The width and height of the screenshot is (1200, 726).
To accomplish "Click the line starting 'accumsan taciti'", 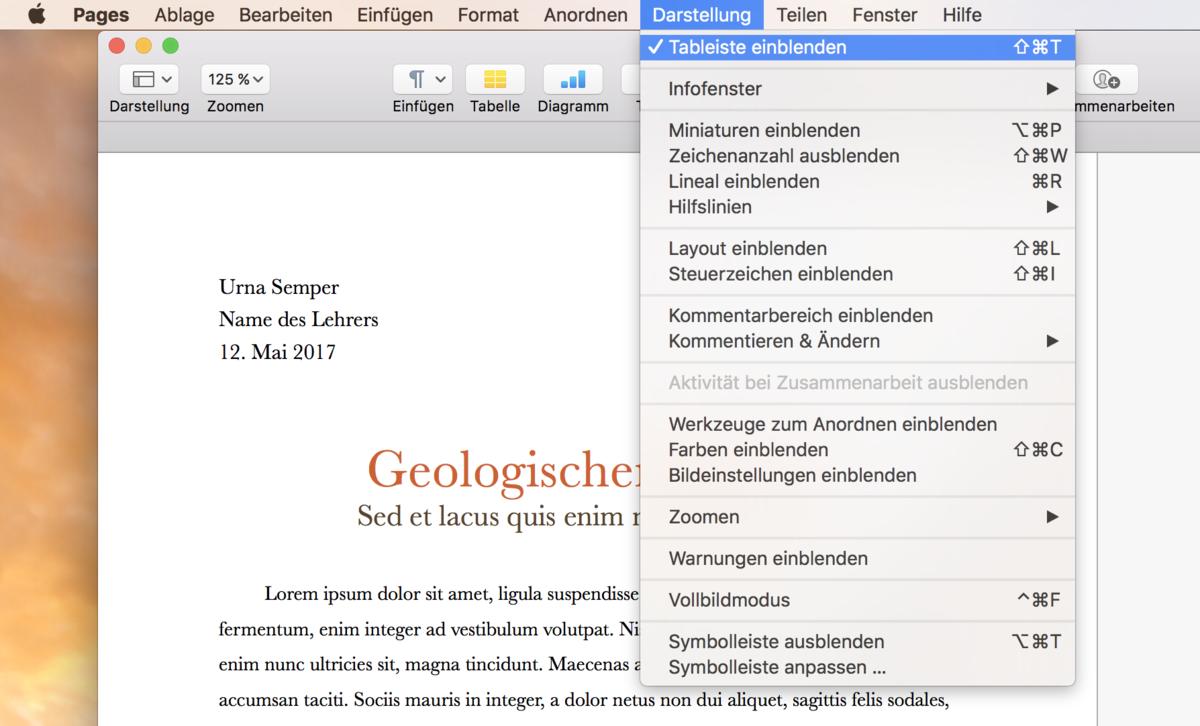I will 583,699.
